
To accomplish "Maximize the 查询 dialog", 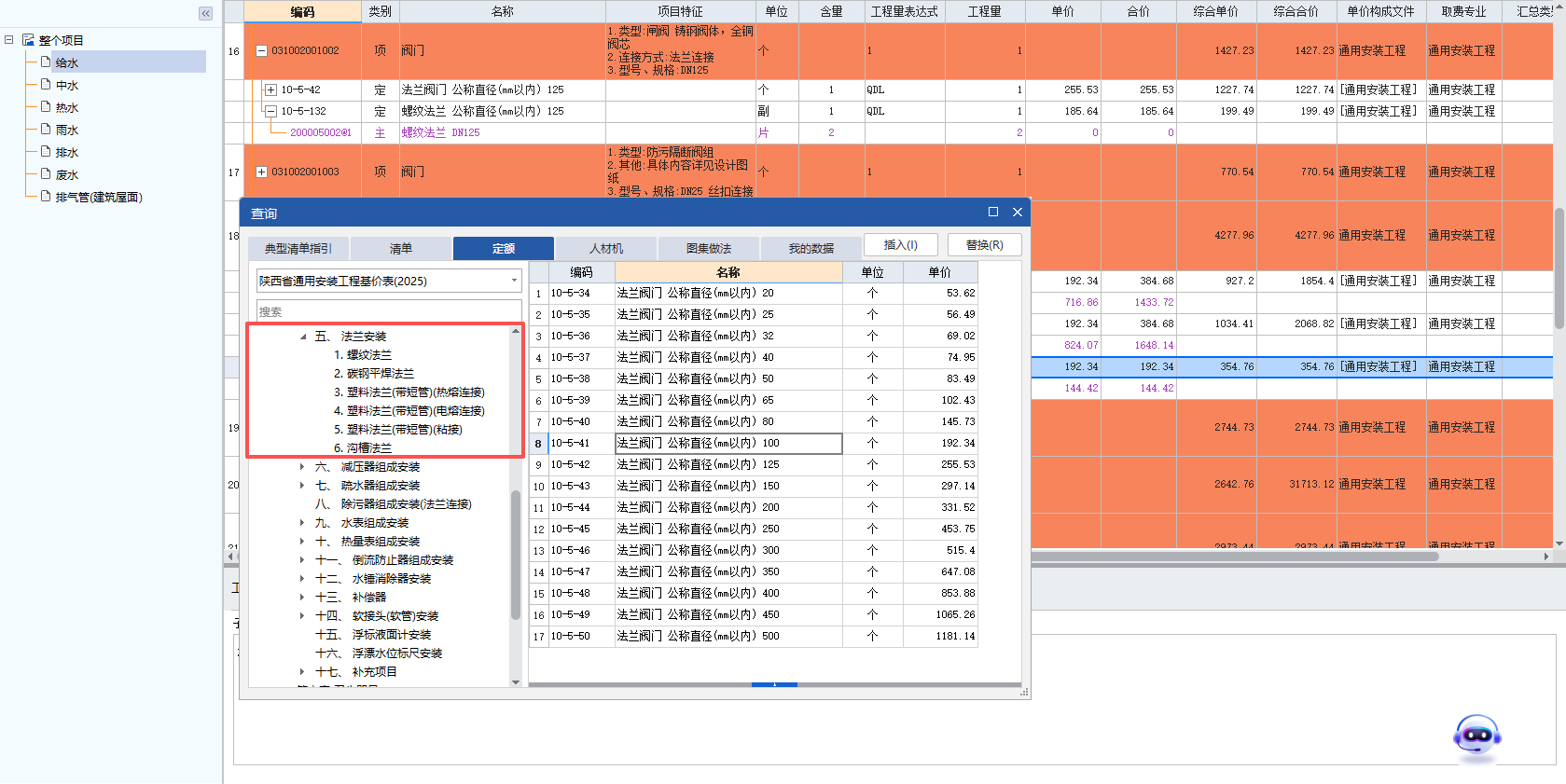I will tap(992, 213).
